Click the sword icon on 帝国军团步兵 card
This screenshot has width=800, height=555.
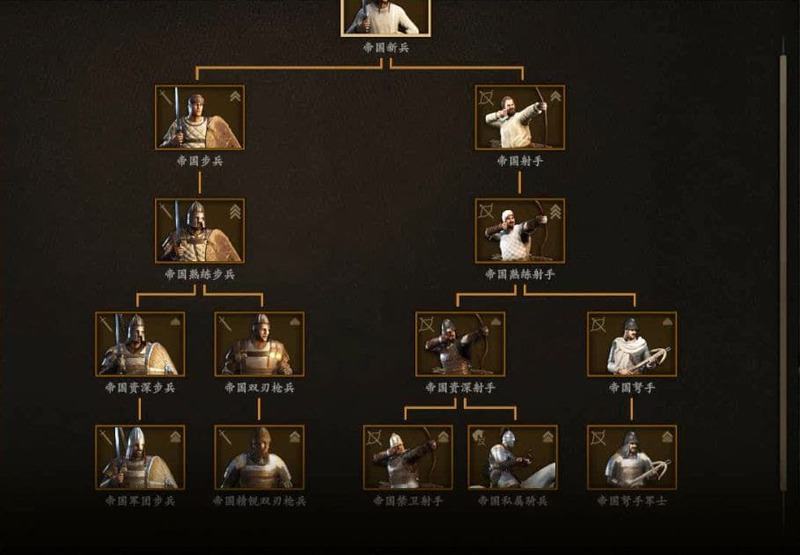click(x=106, y=437)
